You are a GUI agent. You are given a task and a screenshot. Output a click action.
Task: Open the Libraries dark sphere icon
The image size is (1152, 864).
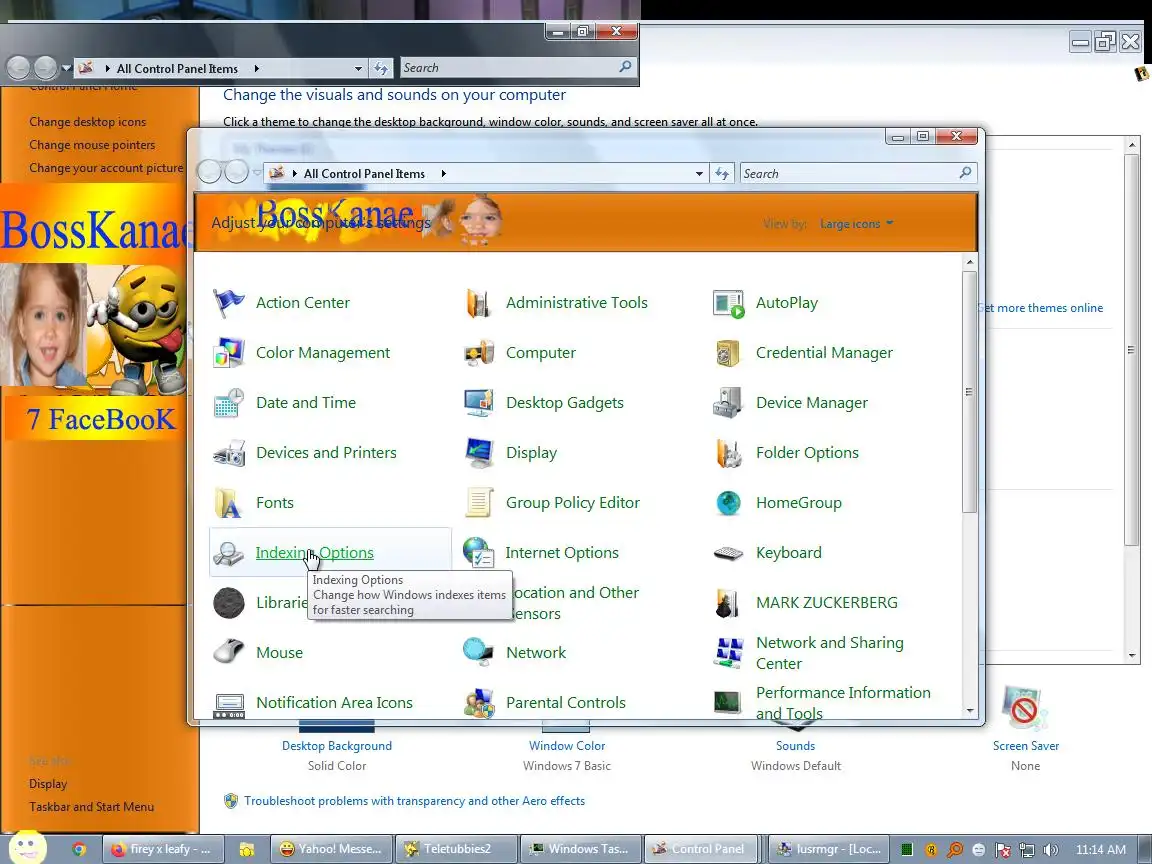[228, 602]
